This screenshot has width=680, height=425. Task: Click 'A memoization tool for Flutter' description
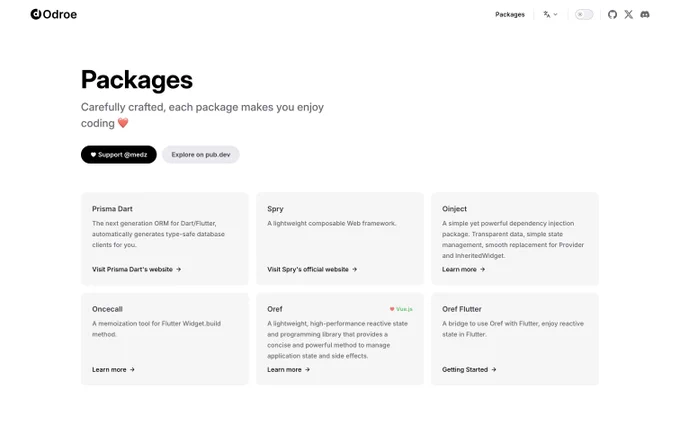coord(156,329)
